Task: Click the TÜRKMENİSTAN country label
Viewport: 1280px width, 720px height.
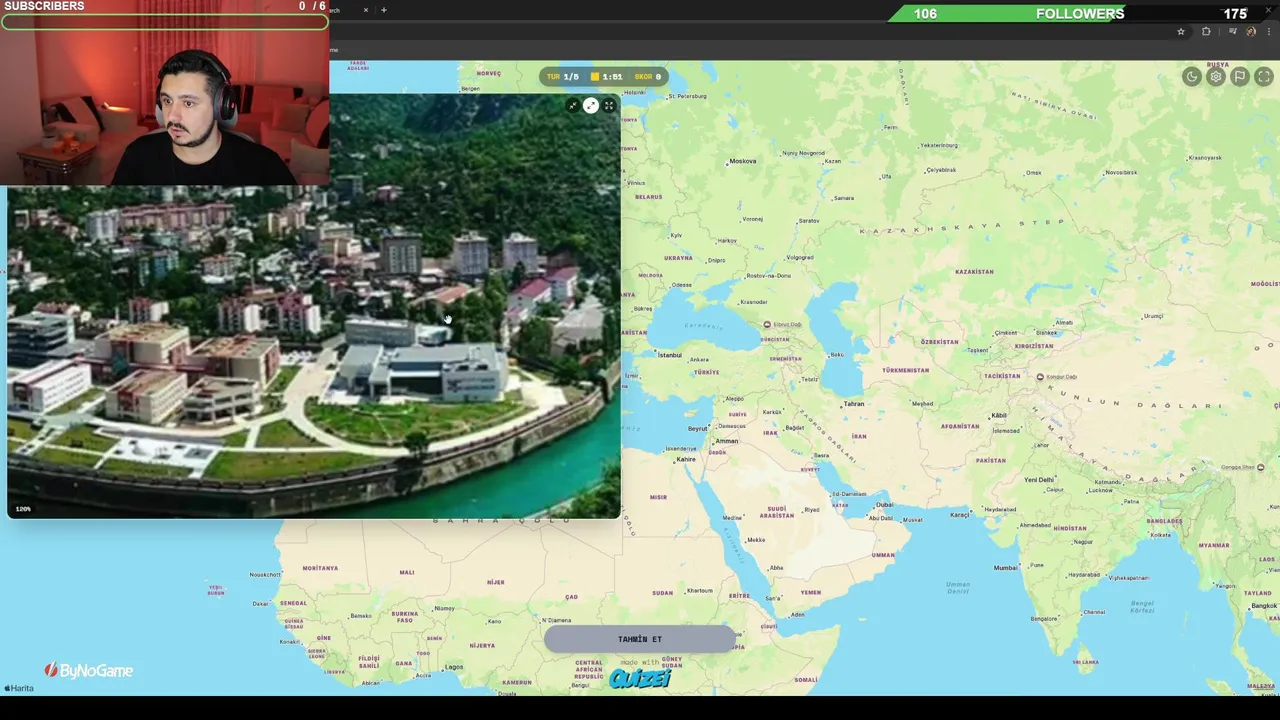Action: point(905,370)
